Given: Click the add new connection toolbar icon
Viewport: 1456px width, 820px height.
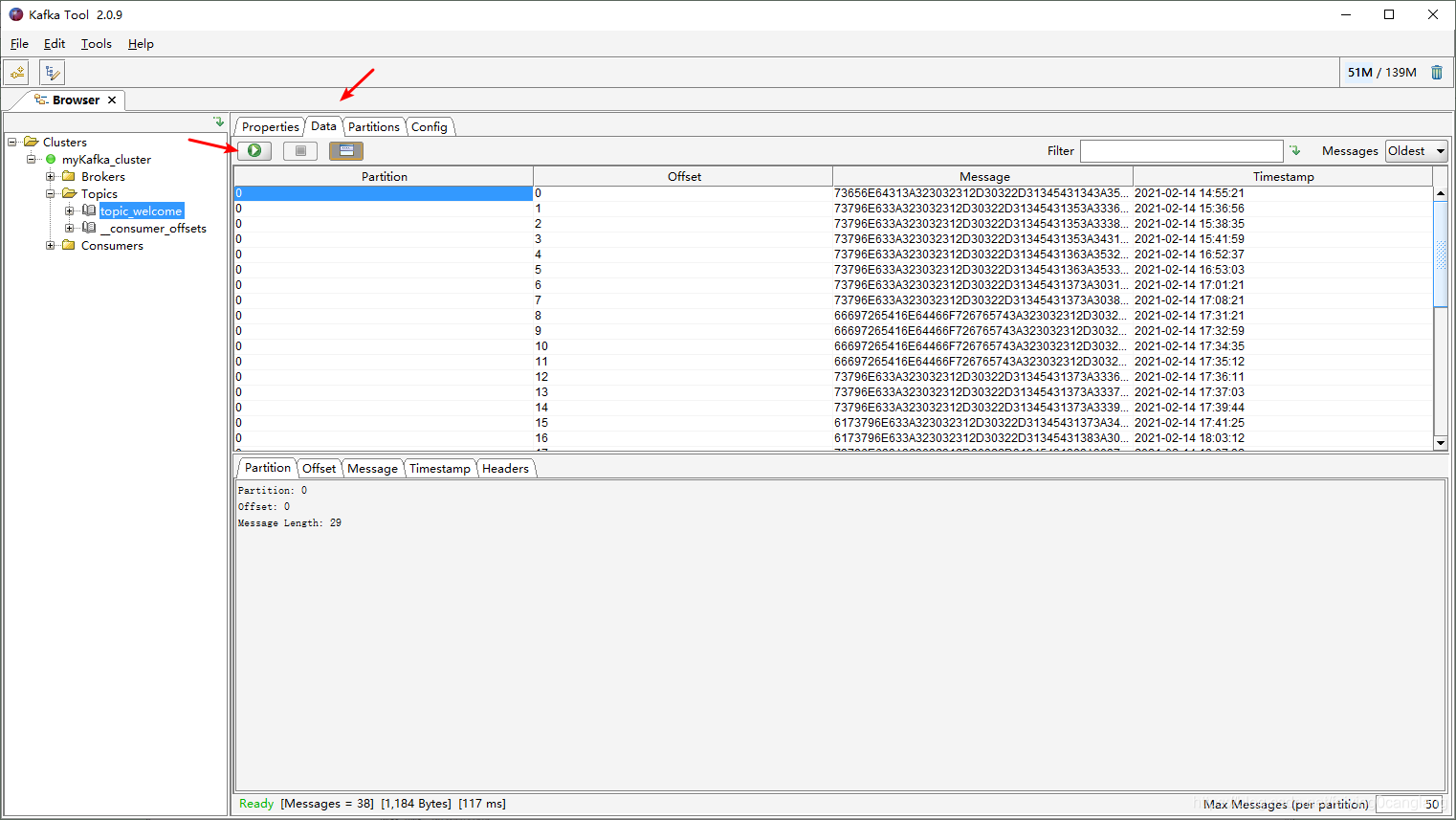Looking at the screenshot, I should tap(15, 72).
